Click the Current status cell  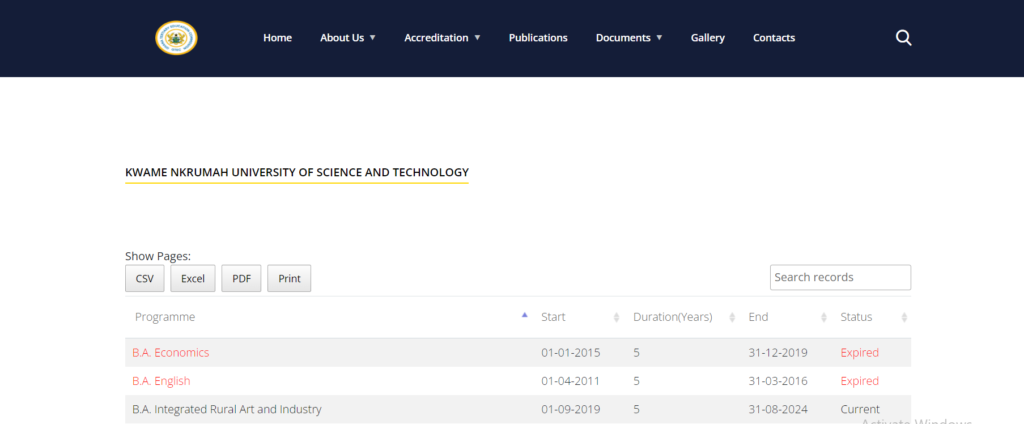pyautogui.click(x=859, y=410)
